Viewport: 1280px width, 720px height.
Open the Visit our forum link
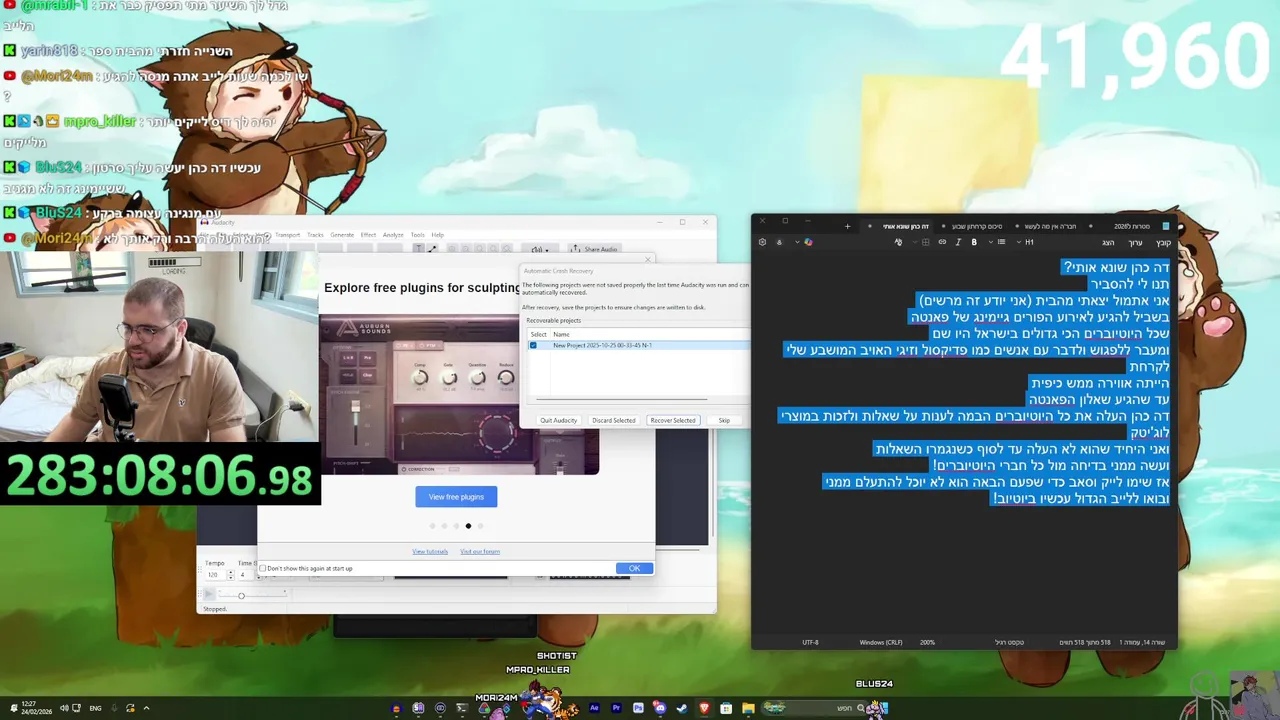480,552
